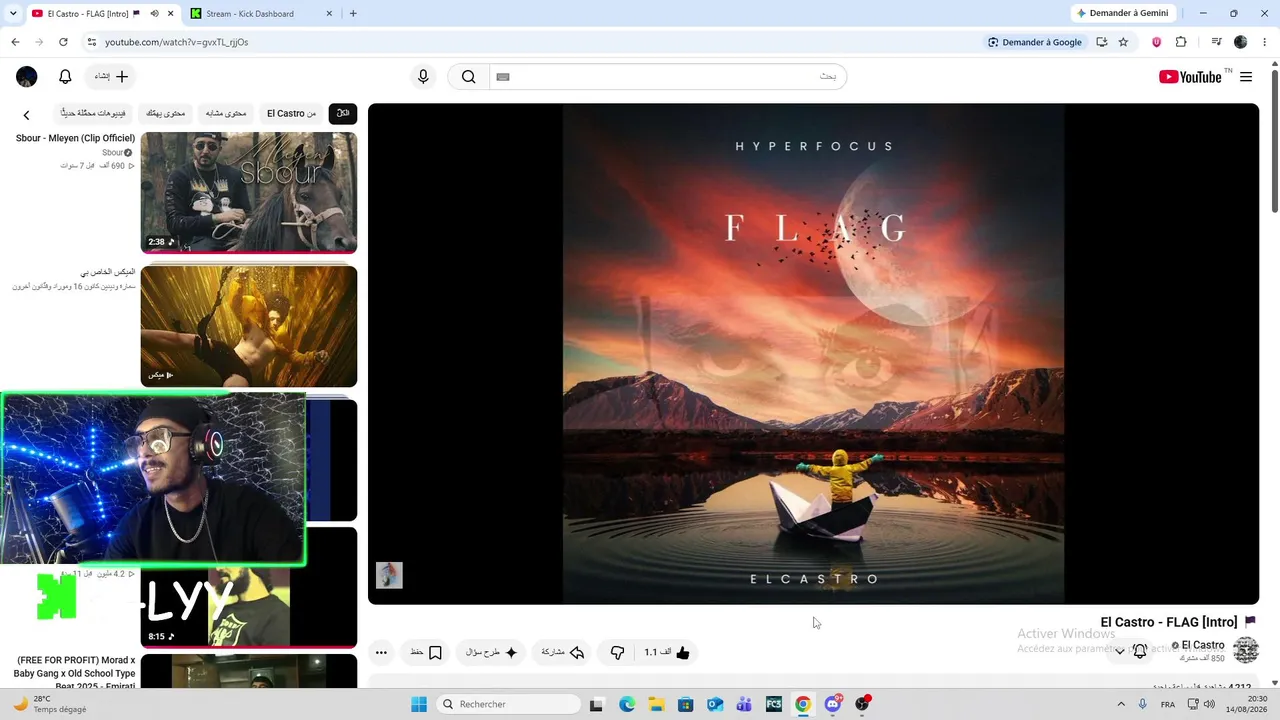Open the Extensions puzzle icon
The height and width of the screenshot is (720, 1280).
[1181, 42]
